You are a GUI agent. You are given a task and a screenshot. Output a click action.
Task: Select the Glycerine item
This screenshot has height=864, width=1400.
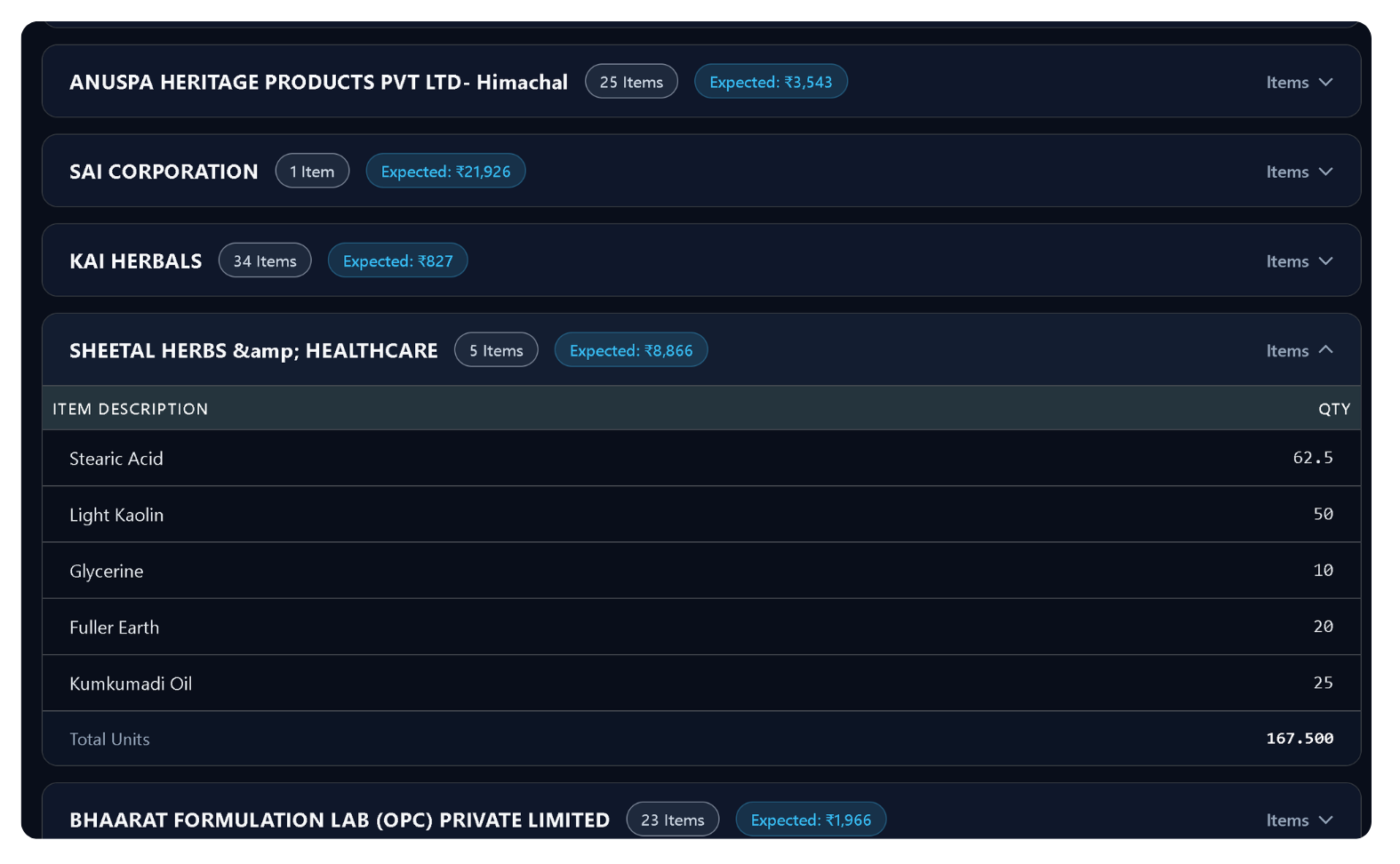(x=107, y=572)
